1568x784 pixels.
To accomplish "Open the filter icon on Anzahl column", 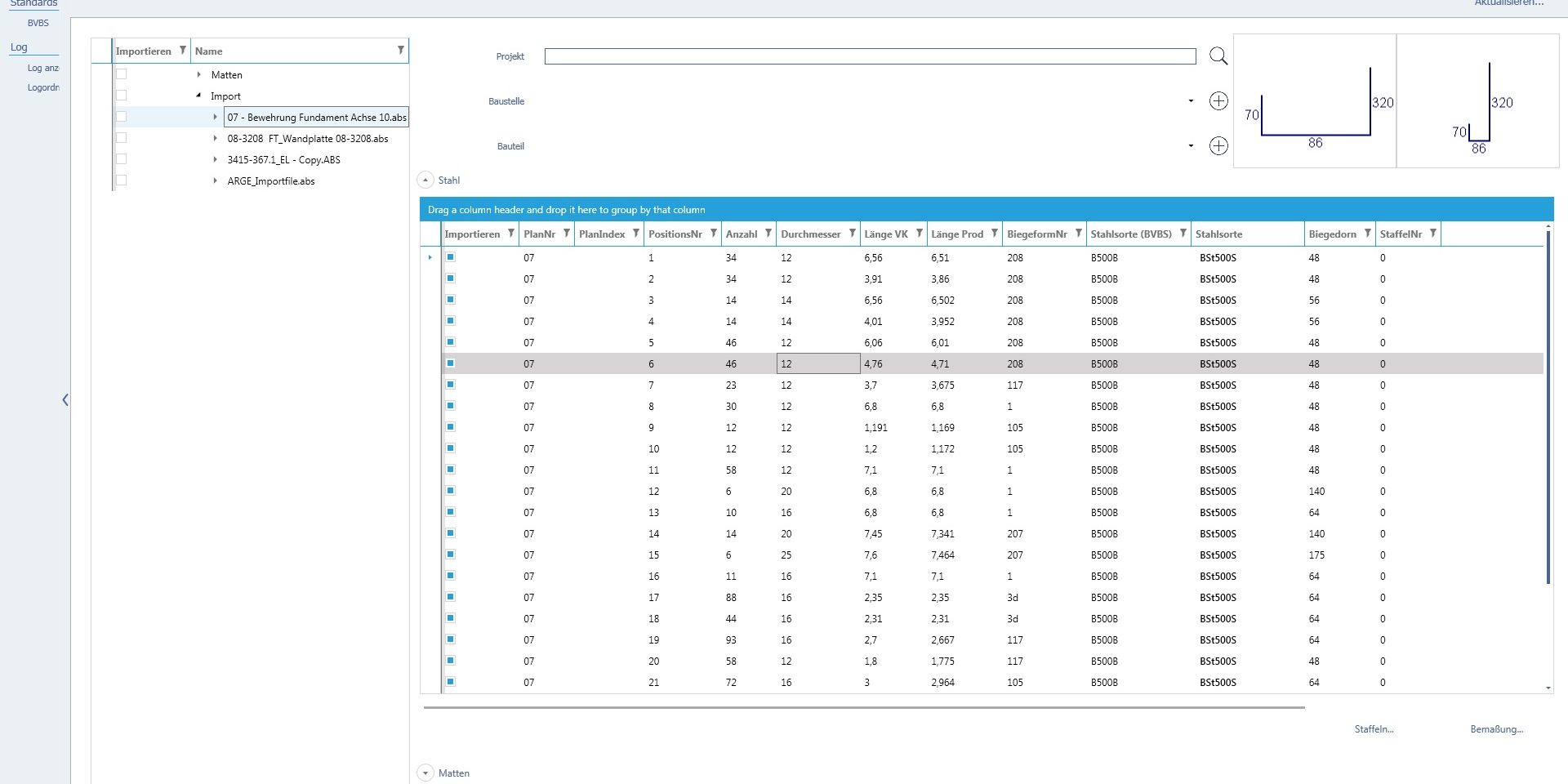I will [x=768, y=234].
